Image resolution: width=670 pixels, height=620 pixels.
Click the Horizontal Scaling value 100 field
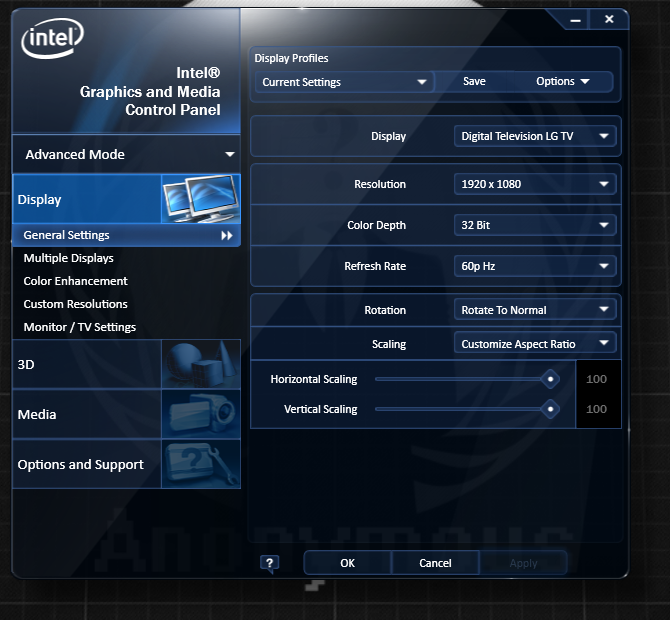[x=597, y=379]
